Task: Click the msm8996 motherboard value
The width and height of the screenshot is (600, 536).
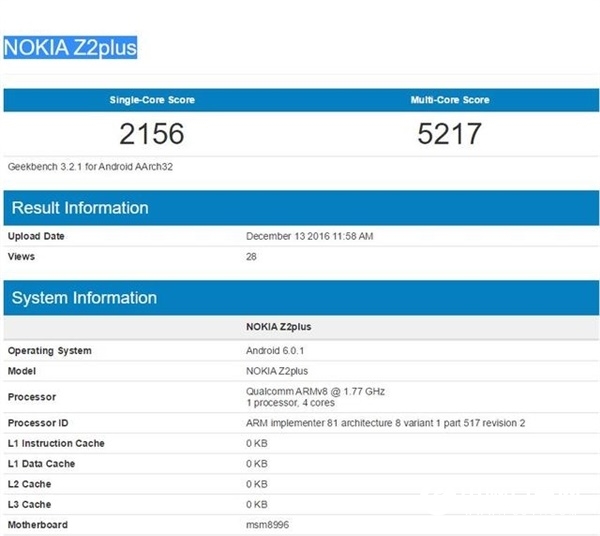Action: (268, 525)
